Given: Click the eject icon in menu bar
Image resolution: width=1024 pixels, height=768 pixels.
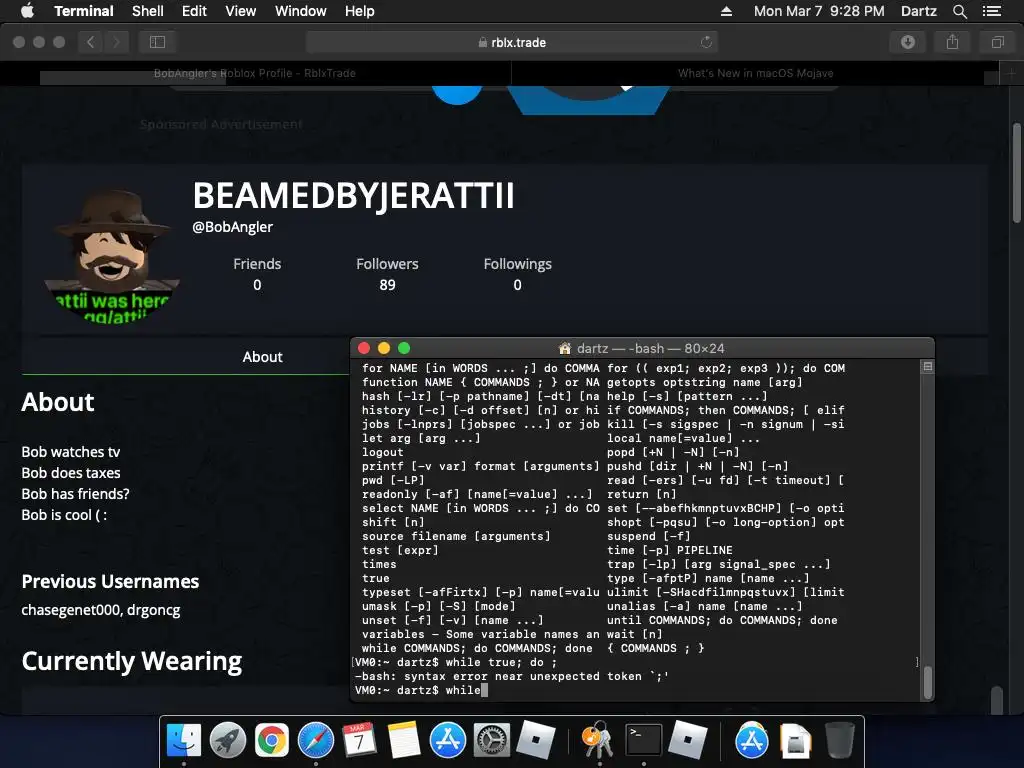Looking at the screenshot, I should click(726, 11).
